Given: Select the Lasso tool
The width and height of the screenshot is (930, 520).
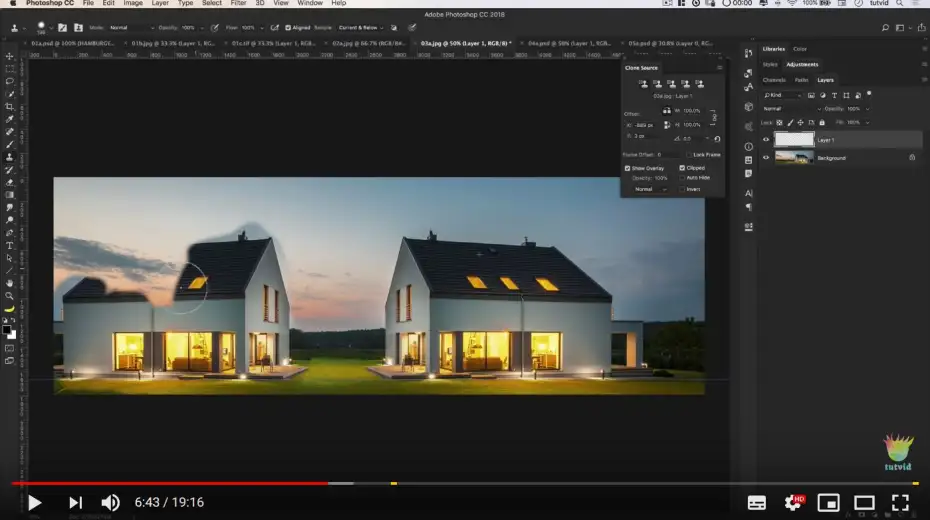Looking at the screenshot, I should (9, 81).
